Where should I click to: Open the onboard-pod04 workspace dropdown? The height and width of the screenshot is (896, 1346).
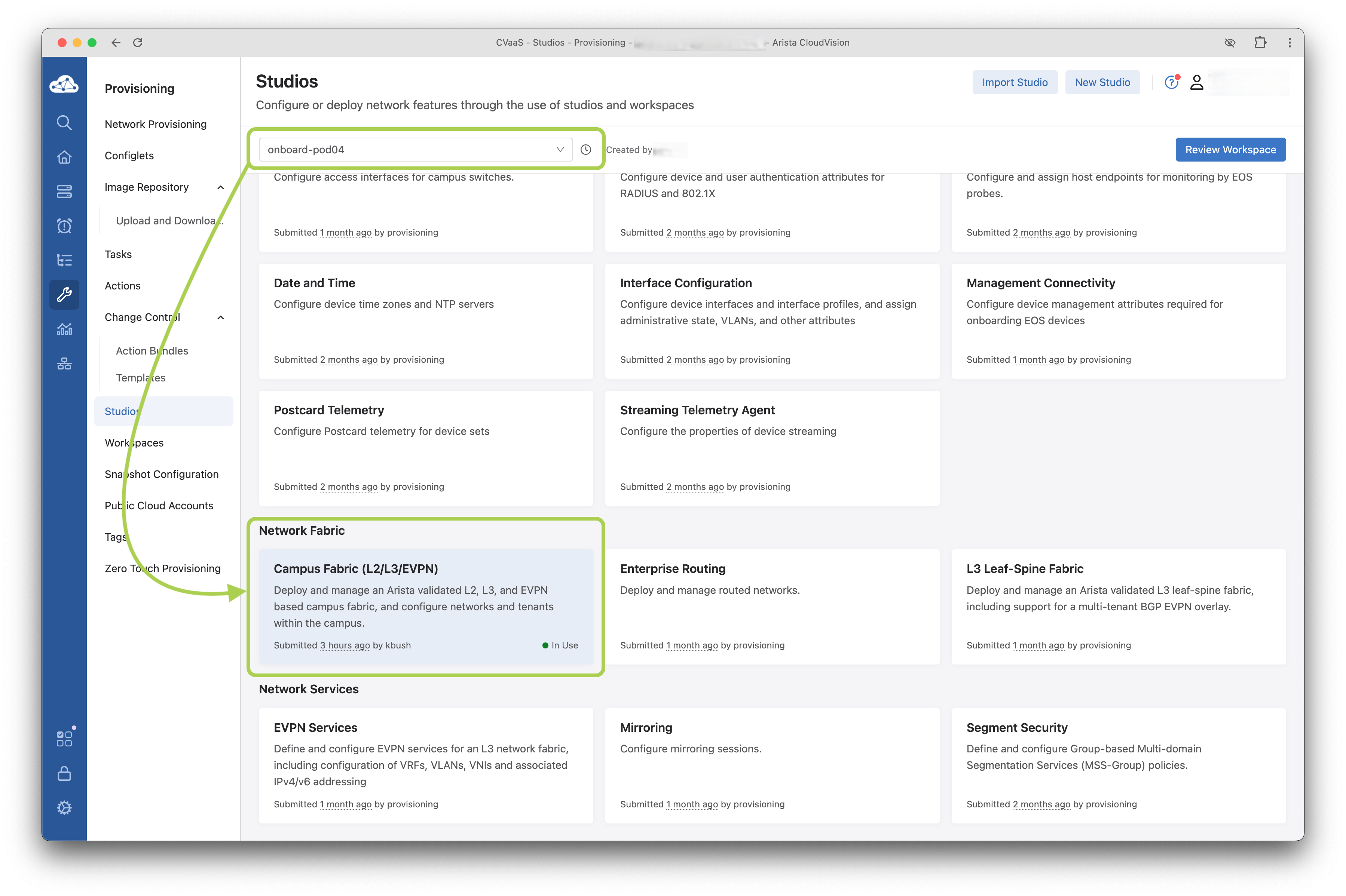pyautogui.click(x=416, y=150)
